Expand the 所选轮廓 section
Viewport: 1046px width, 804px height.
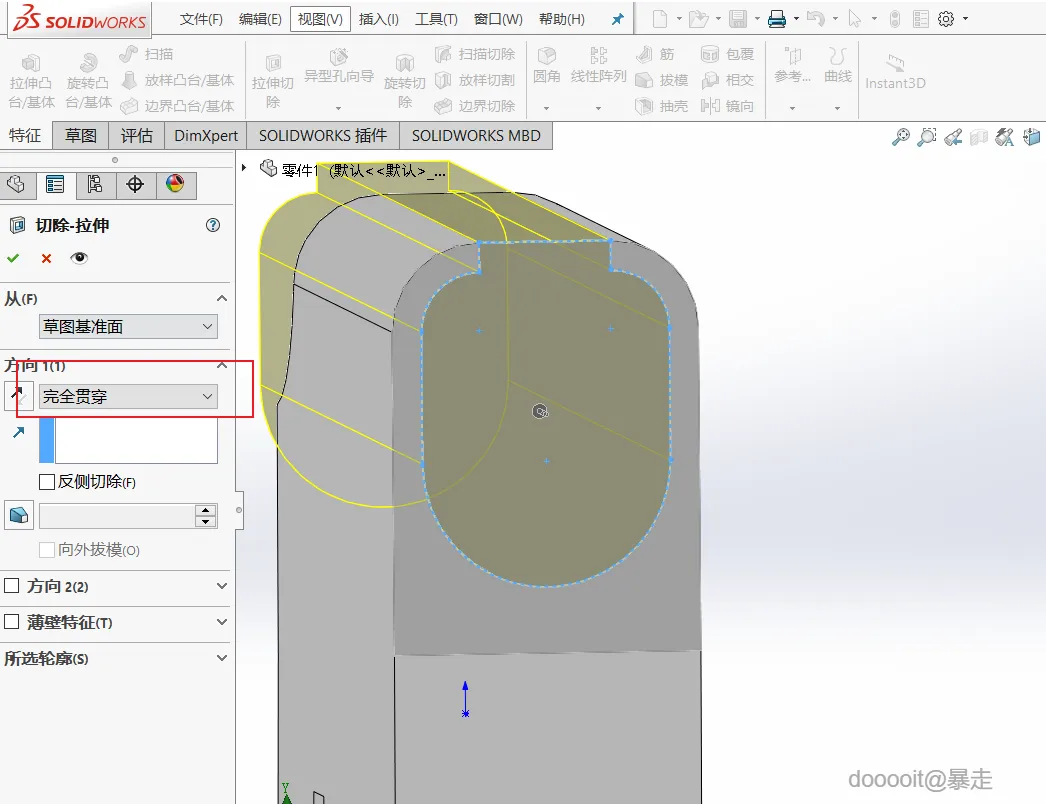click(x=221, y=658)
